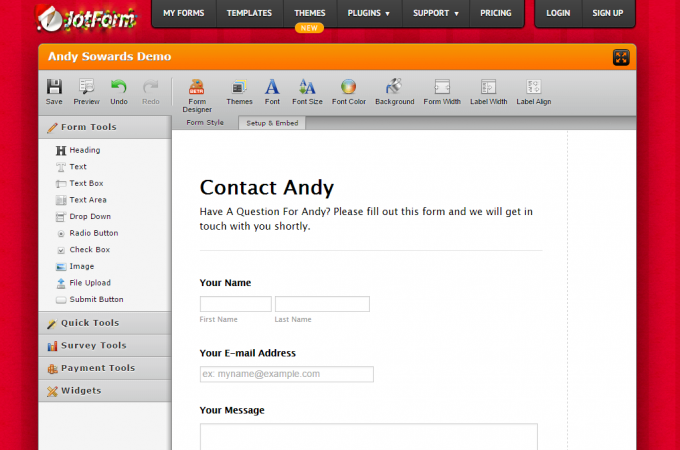Open form Preview from toolbar
Screen dimensions: 680x450
pyautogui.click(x=86, y=91)
